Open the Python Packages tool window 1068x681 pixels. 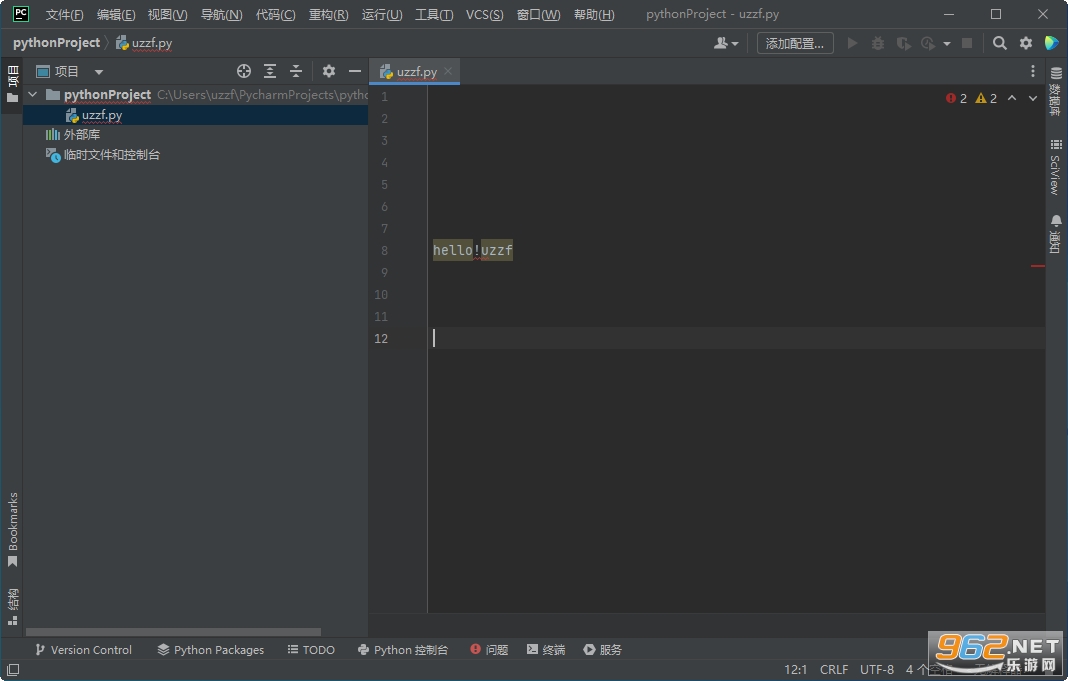tap(210, 650)
